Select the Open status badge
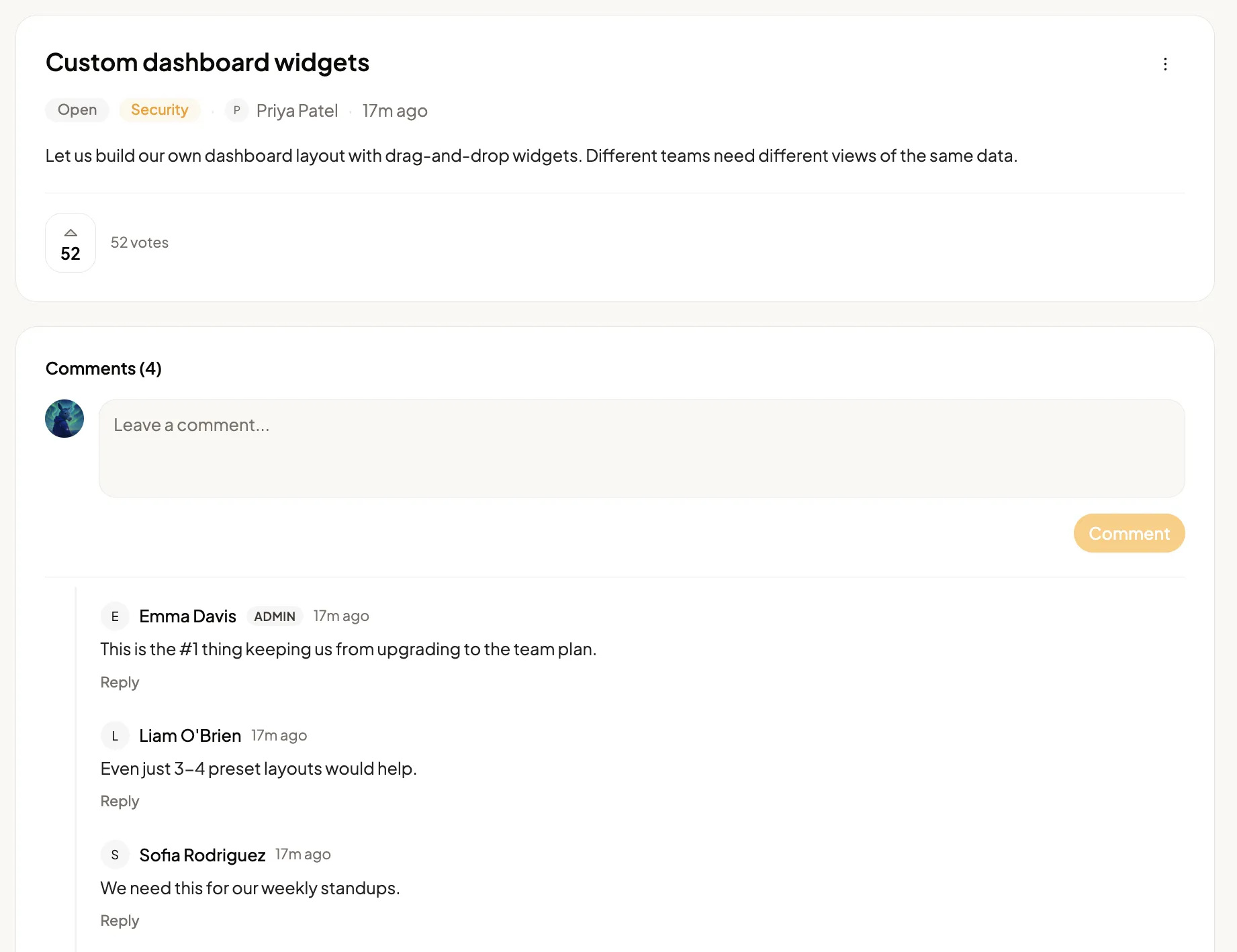The width and height of the screenshot is (1237, 952). pos(77,110)
